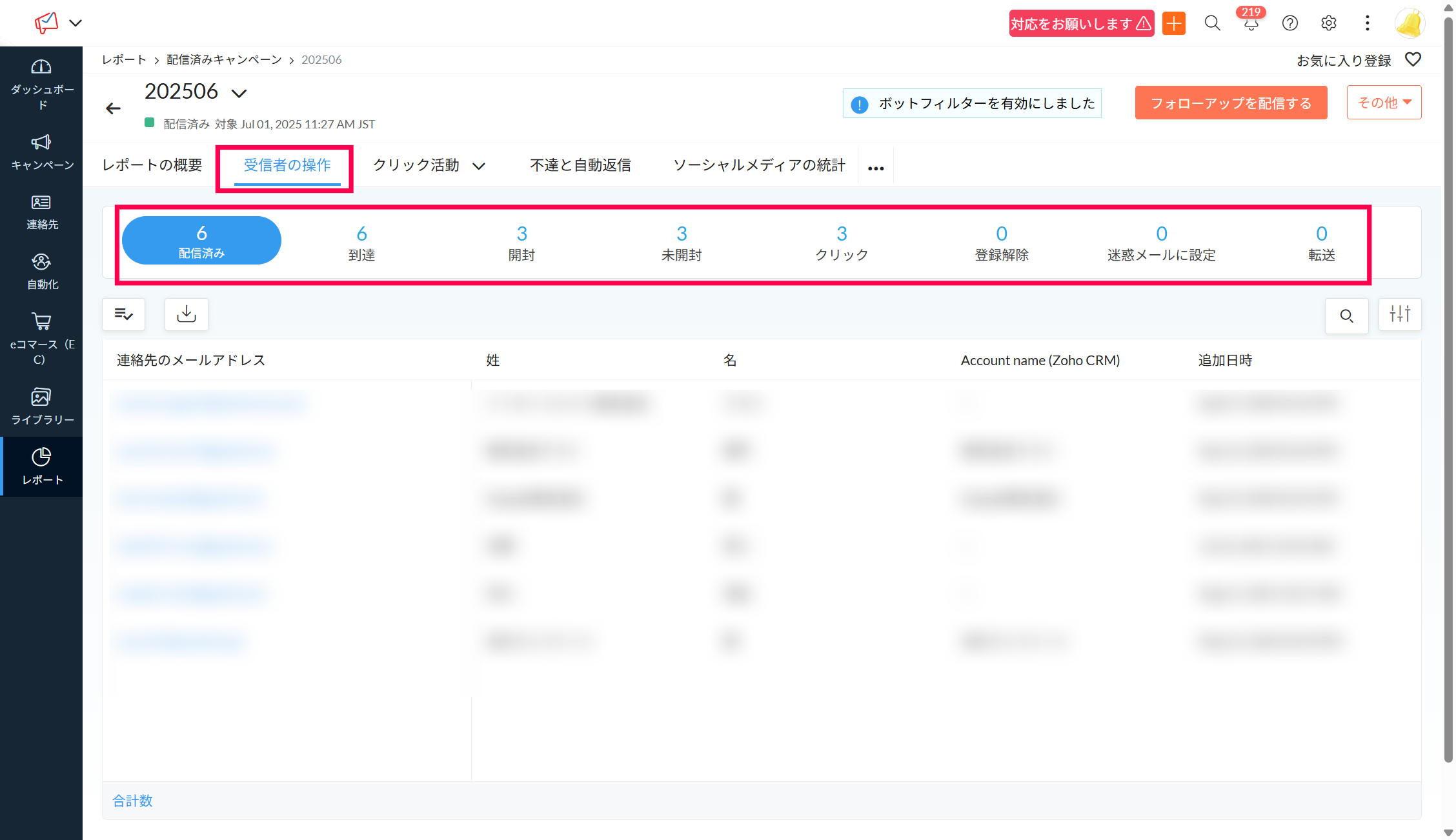Toggle the favorite heart icon
Viewport: 1456px width, 840px height.
pos(1413,59)
